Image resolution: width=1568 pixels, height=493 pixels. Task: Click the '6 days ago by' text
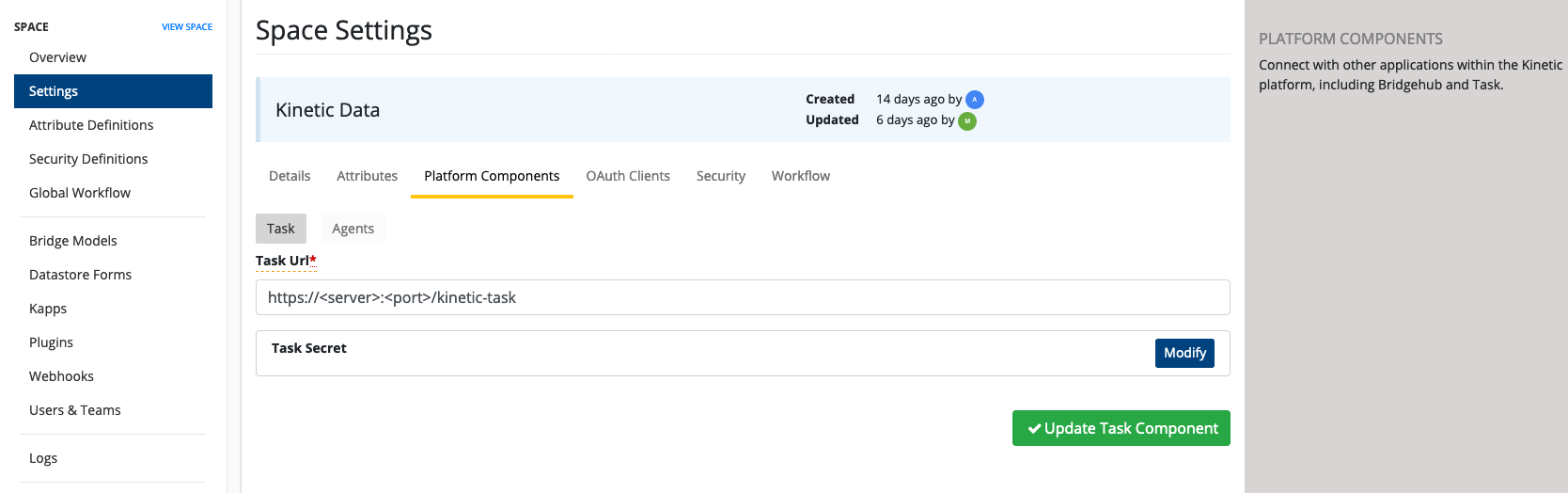[916, 119]
